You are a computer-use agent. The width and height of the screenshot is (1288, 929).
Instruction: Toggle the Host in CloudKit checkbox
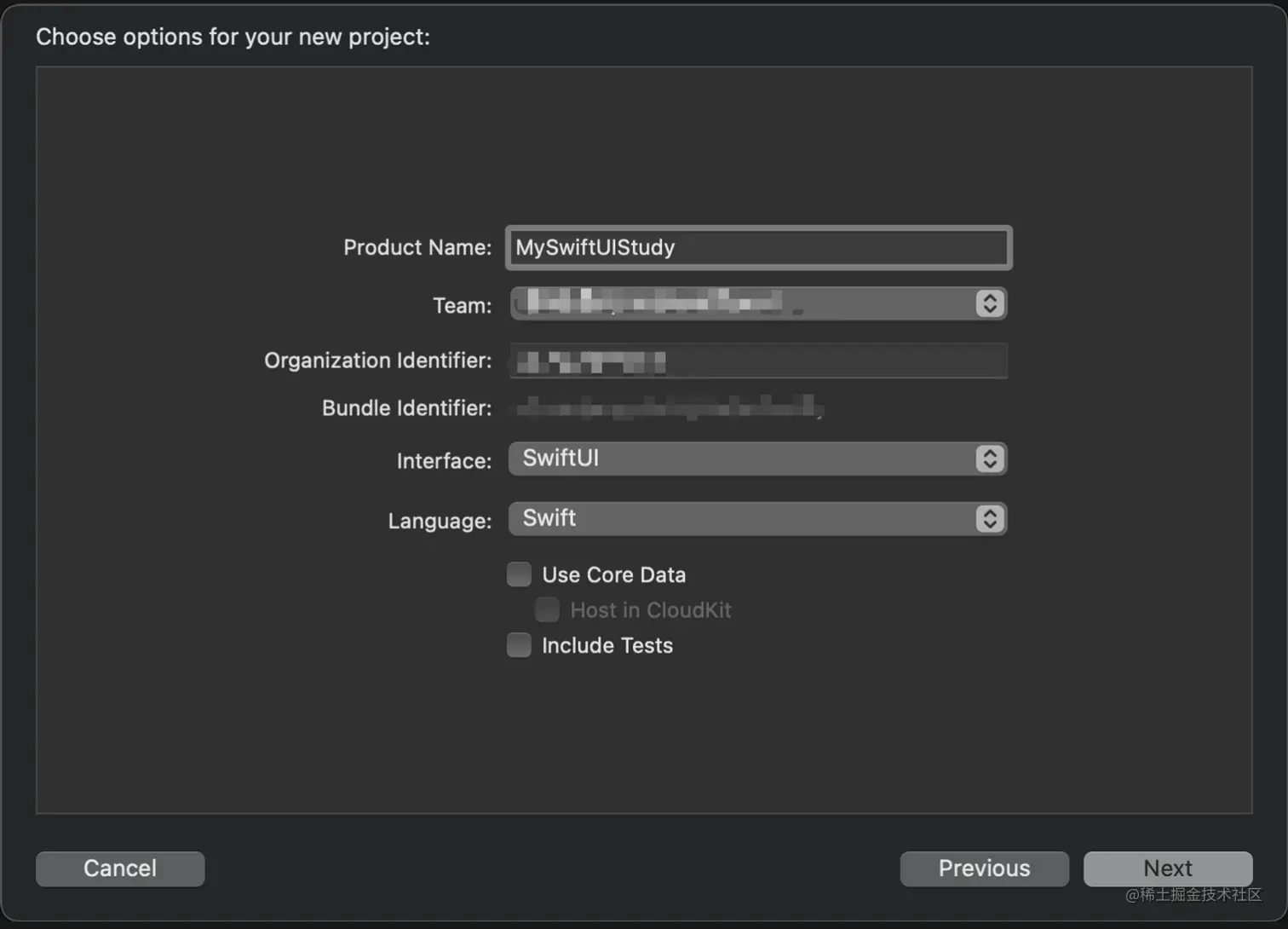click(547, 610)
